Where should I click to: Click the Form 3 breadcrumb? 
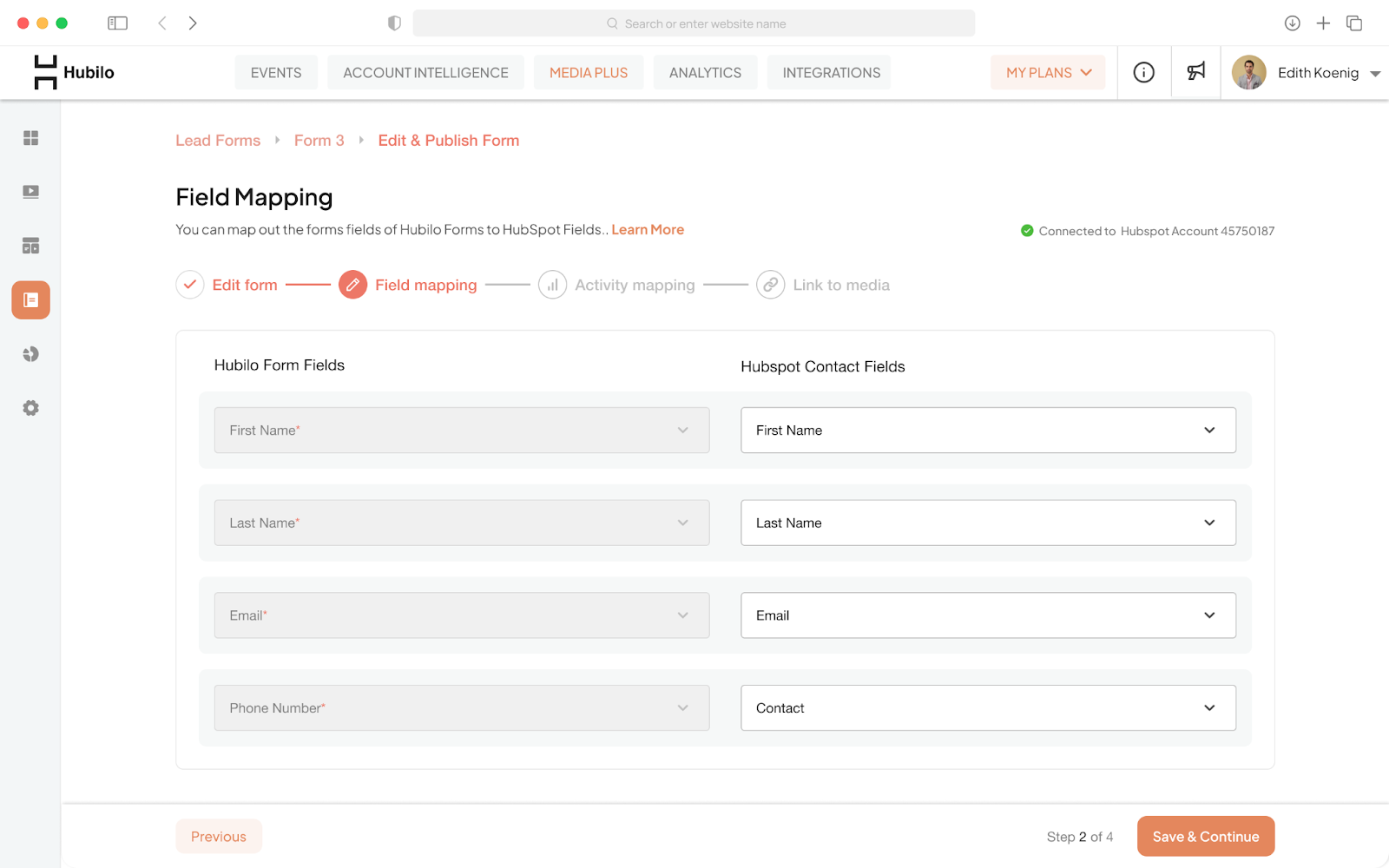[x=319, y=141]
